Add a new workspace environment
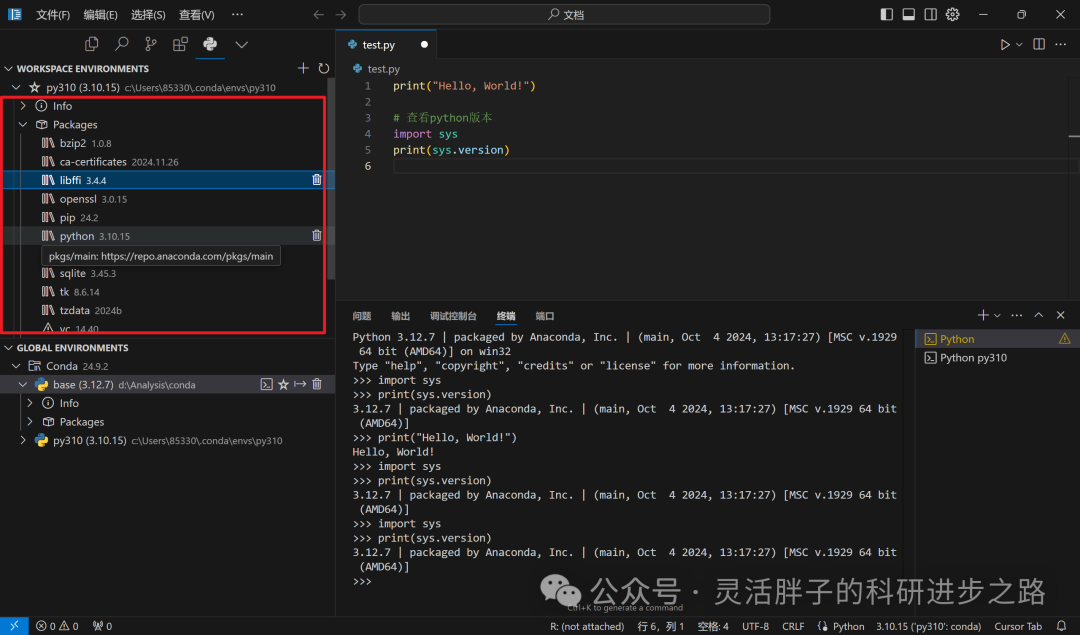 [303, 68]
